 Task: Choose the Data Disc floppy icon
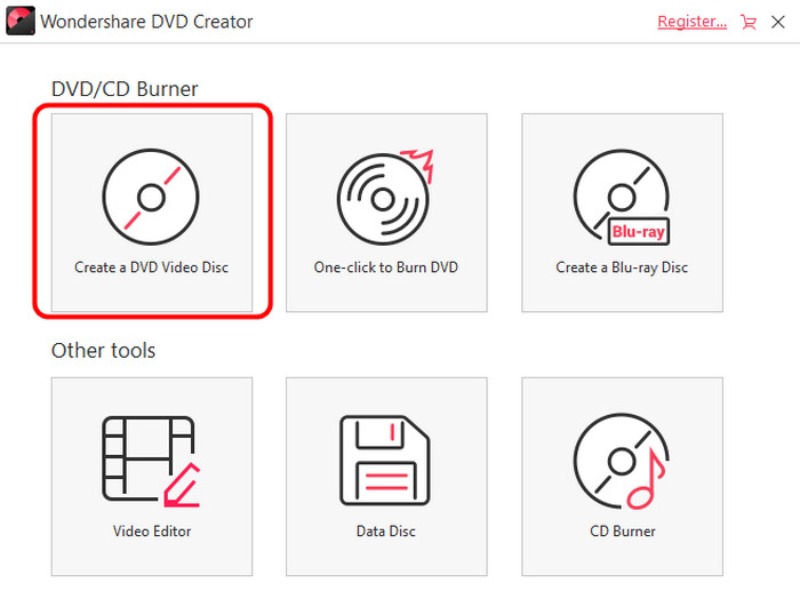pos(386,460)
